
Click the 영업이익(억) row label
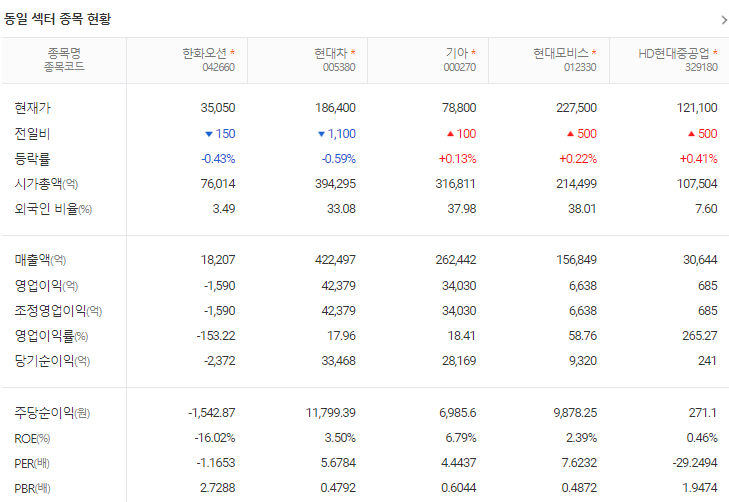46,285
